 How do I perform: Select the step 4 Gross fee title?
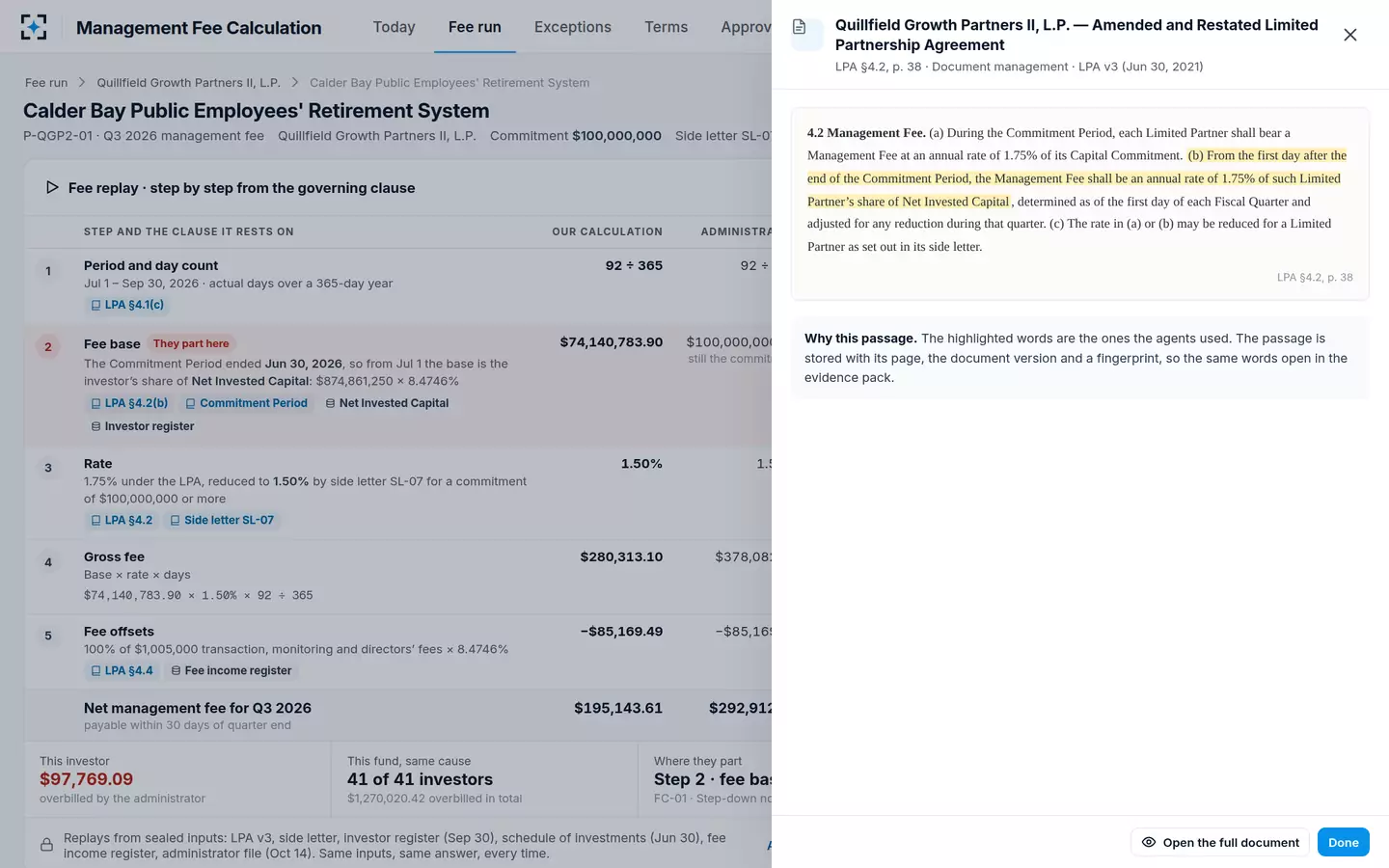(x=114, y=556)
